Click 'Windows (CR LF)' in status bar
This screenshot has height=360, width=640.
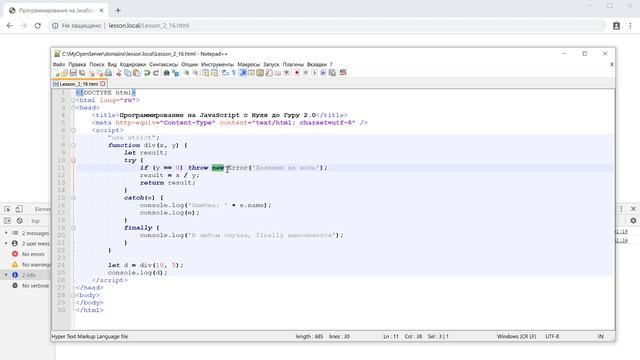point(516,337)
